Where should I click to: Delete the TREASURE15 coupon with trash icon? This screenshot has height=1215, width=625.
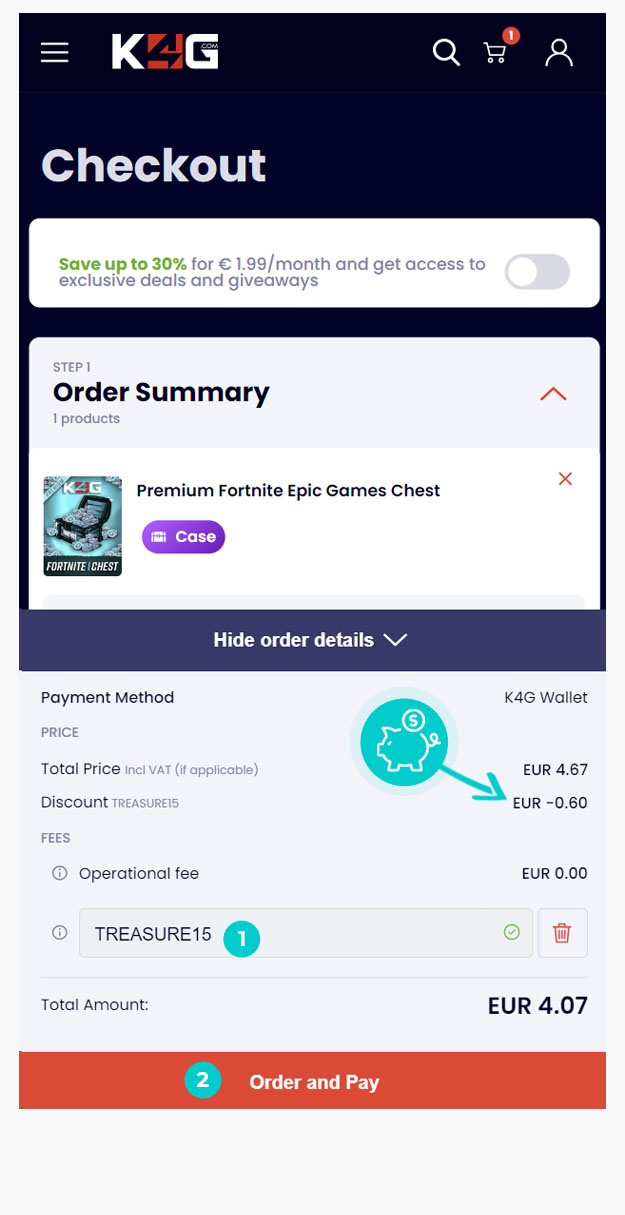562,933
